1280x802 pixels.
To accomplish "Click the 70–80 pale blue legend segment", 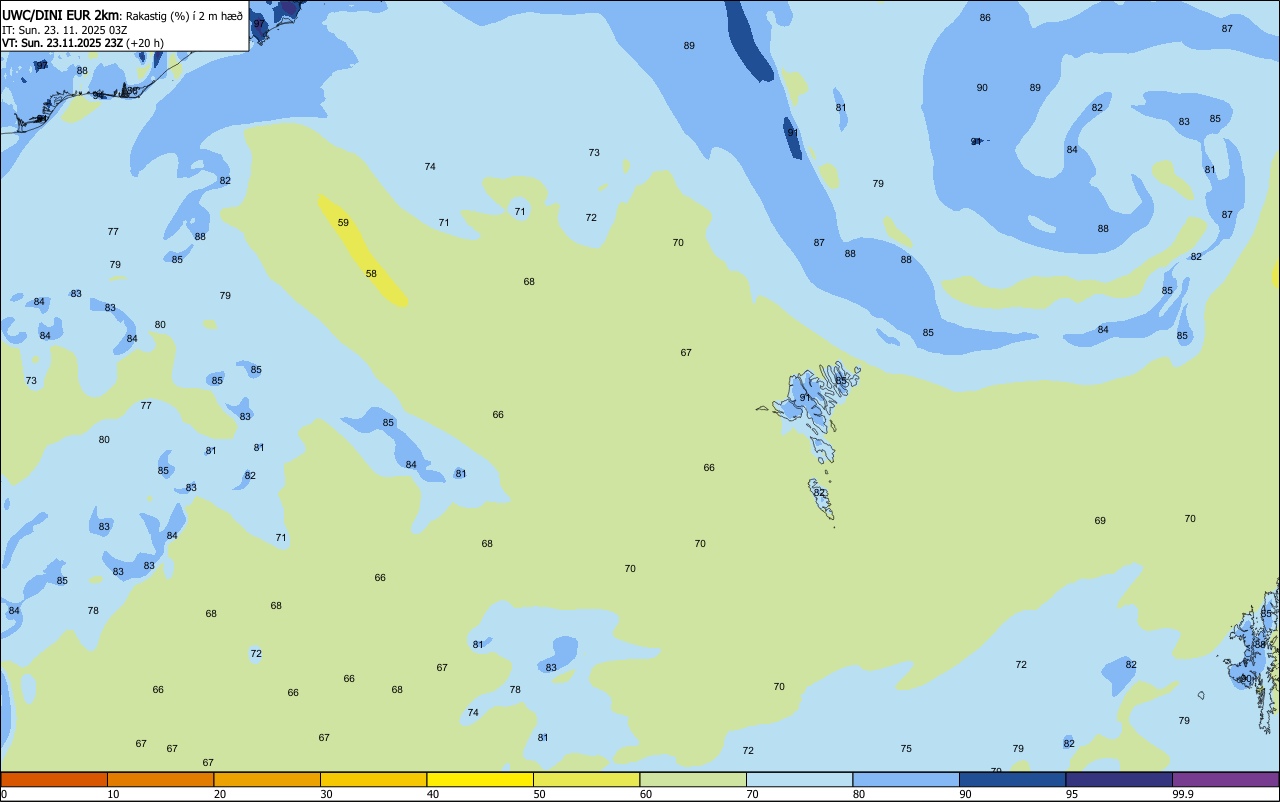I will point(799,779).
